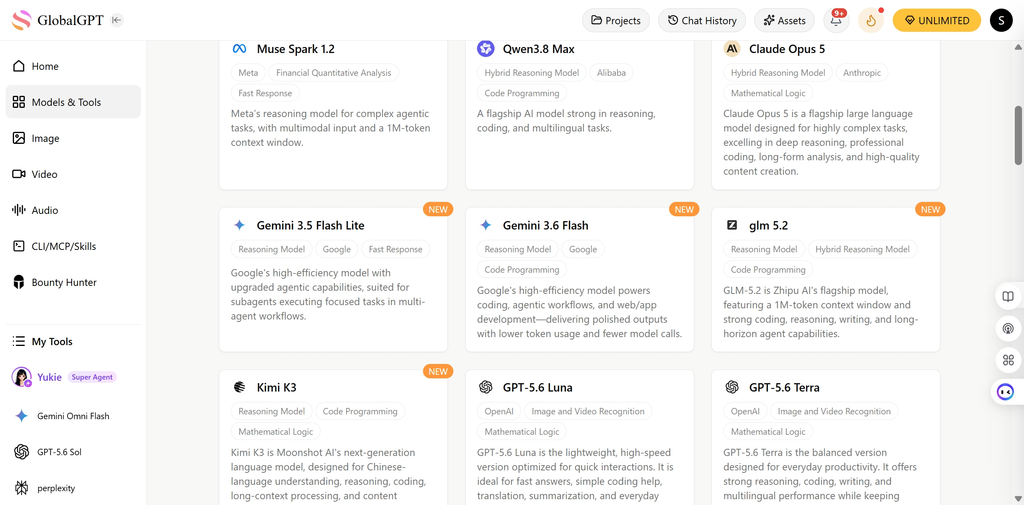Image resolution: width=1024 pixels, height=505 pixels.
Task: Click the book icon on right edge
Action: [1008, 297]
